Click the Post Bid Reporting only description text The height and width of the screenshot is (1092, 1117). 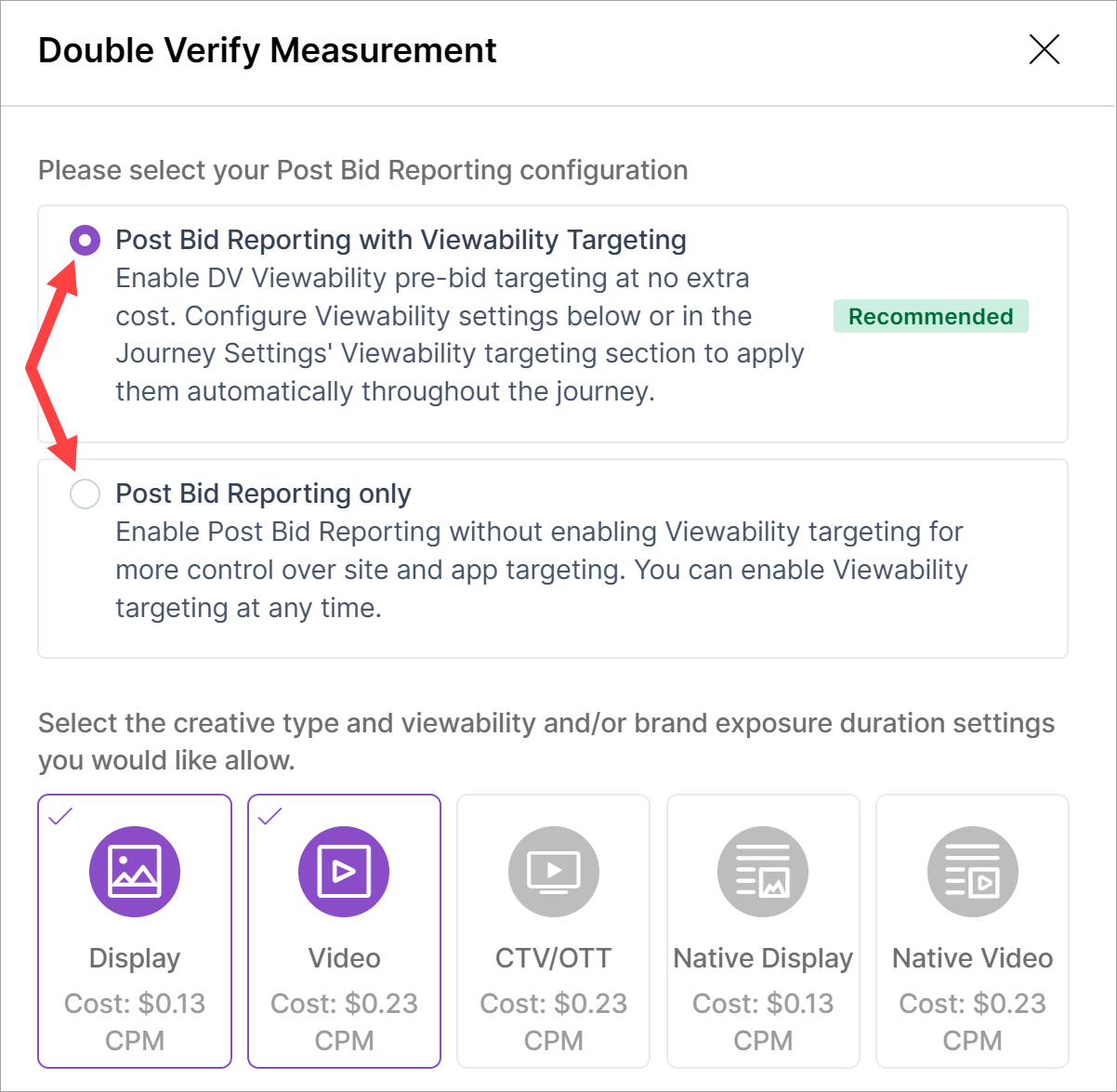541,570
